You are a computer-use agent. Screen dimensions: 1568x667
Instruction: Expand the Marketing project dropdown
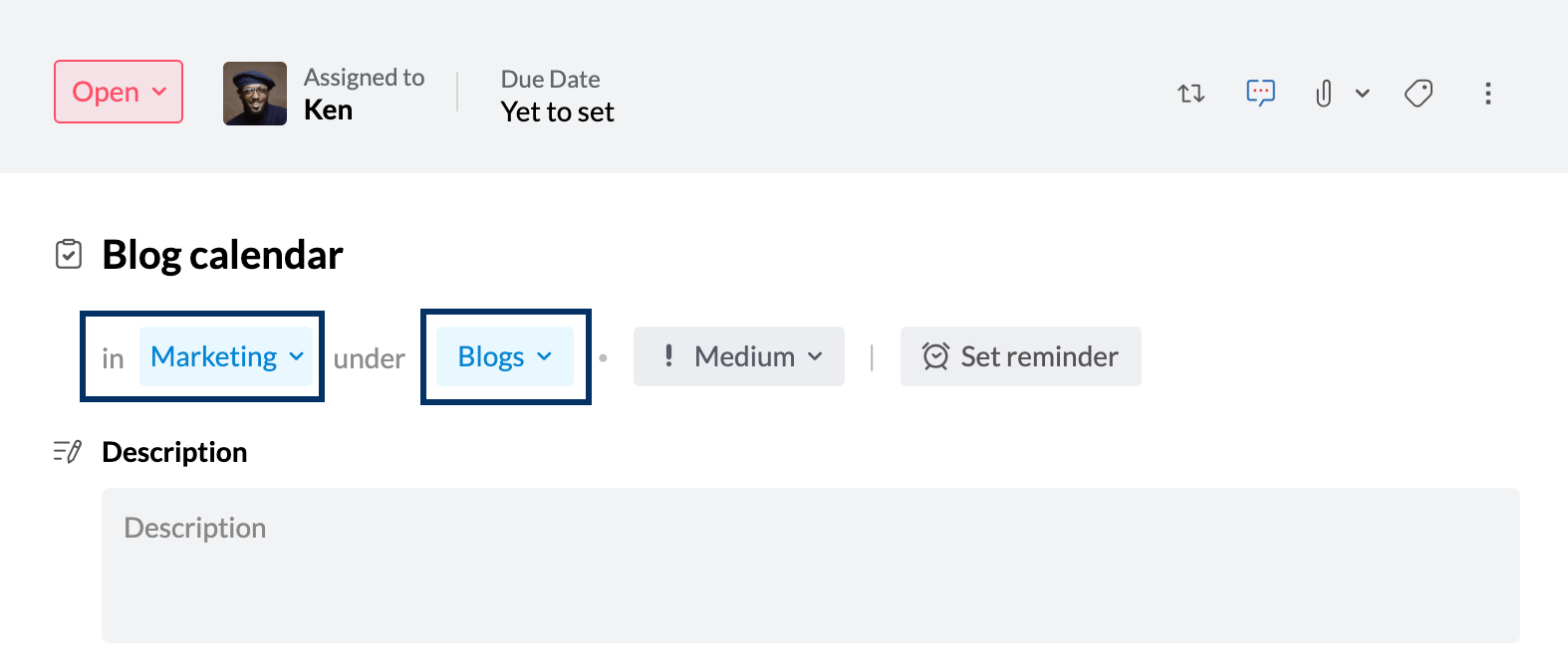(226, 356)
